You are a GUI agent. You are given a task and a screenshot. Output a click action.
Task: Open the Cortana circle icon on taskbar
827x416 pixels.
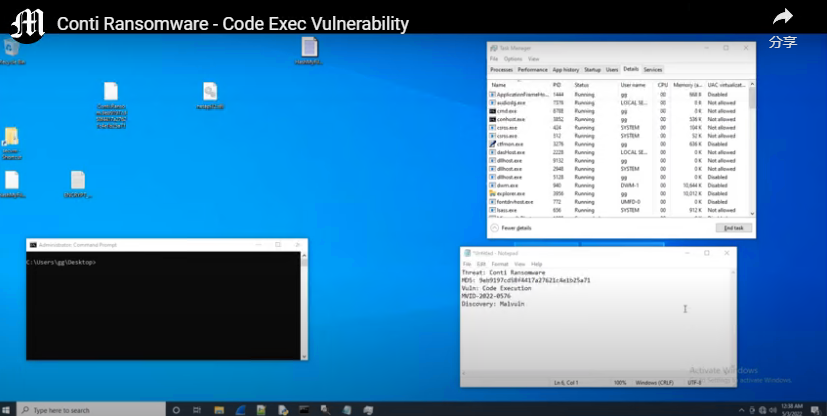click(x=176, y=410)
